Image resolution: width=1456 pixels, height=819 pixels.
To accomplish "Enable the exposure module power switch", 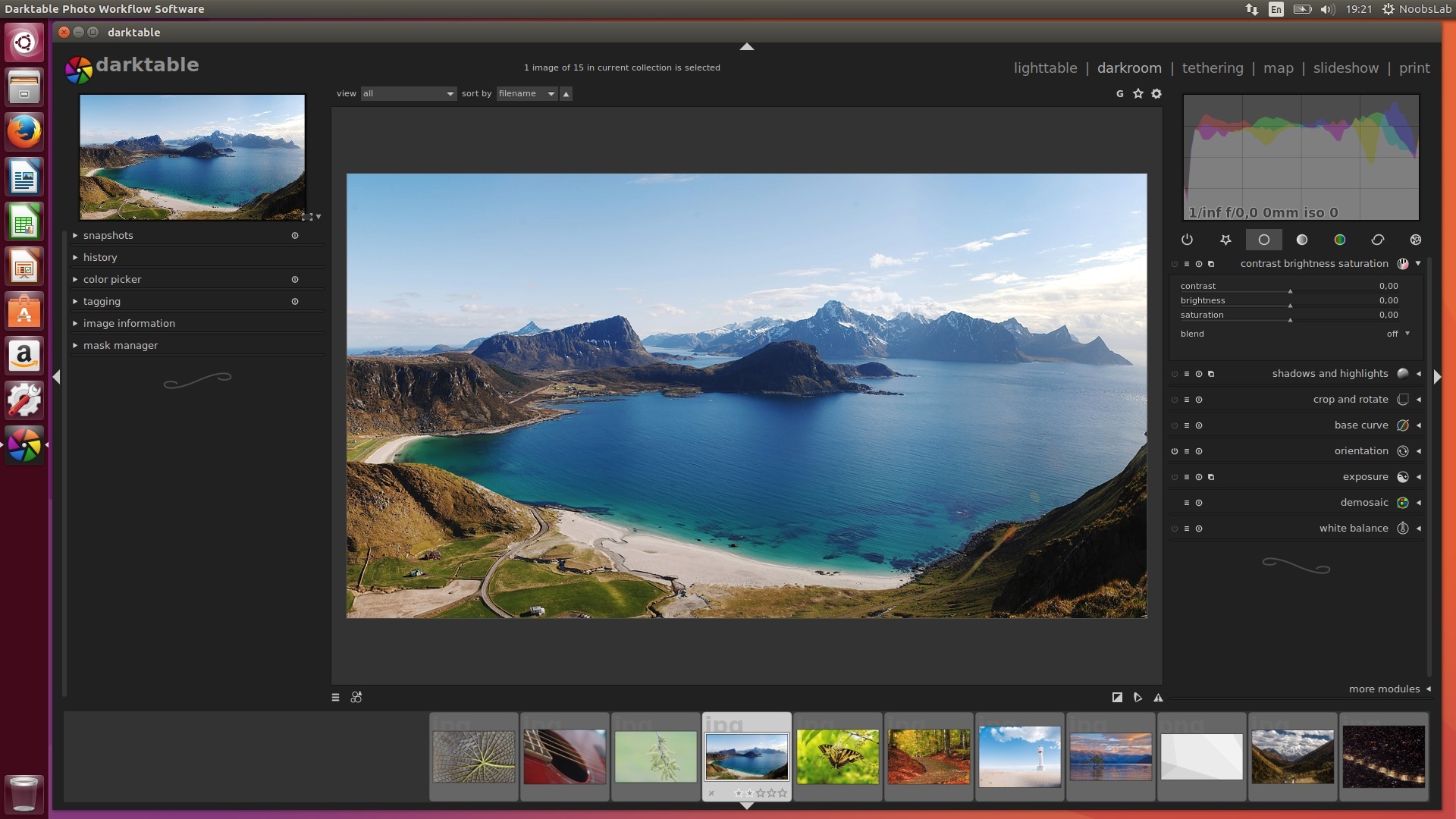I will [1175, 477].
